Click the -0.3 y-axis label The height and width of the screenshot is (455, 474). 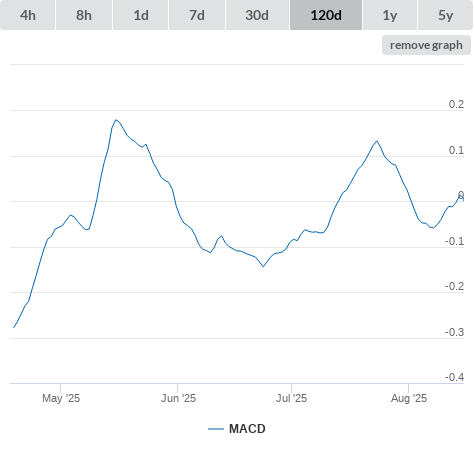pyautogui.click(x=454, y=332)
